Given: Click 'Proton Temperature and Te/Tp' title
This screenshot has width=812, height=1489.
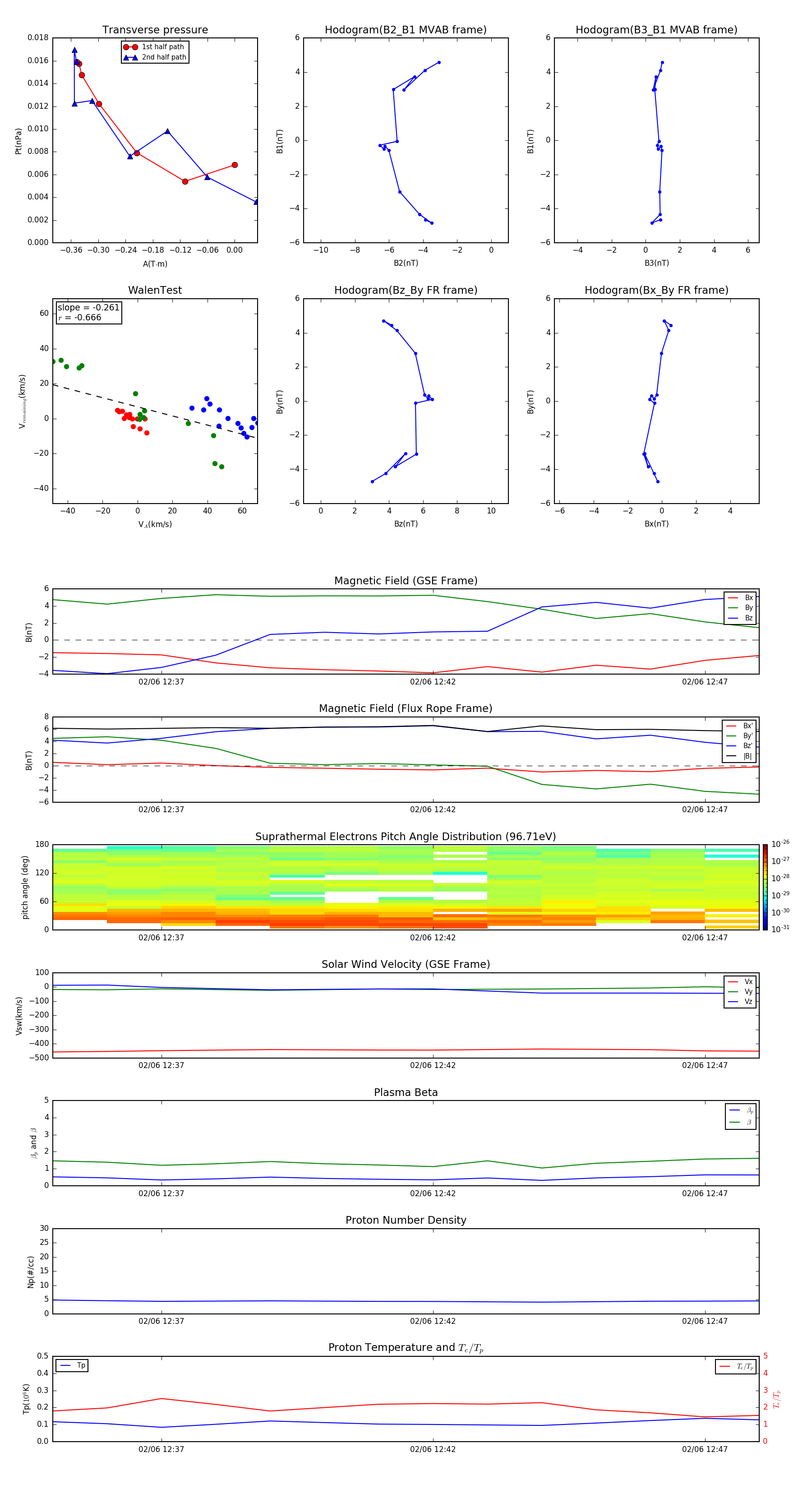Looking at the screenshot, I should [406, 1348].
